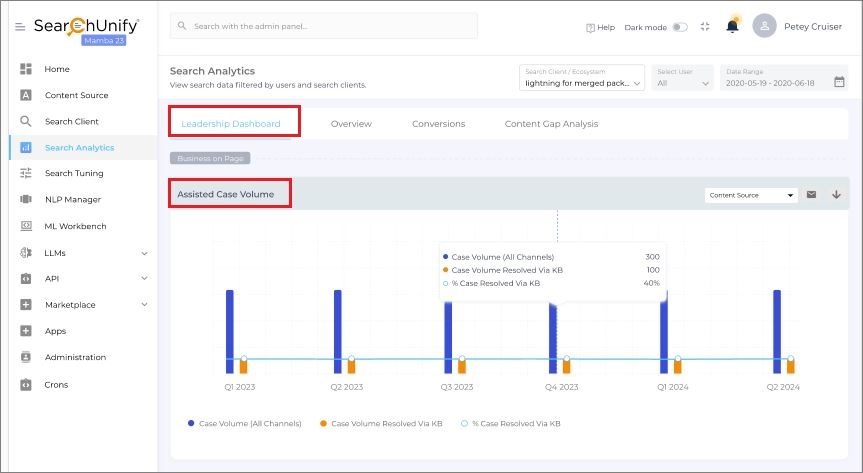
Task: Click the admin panel search field
Action: pos(324,25)
